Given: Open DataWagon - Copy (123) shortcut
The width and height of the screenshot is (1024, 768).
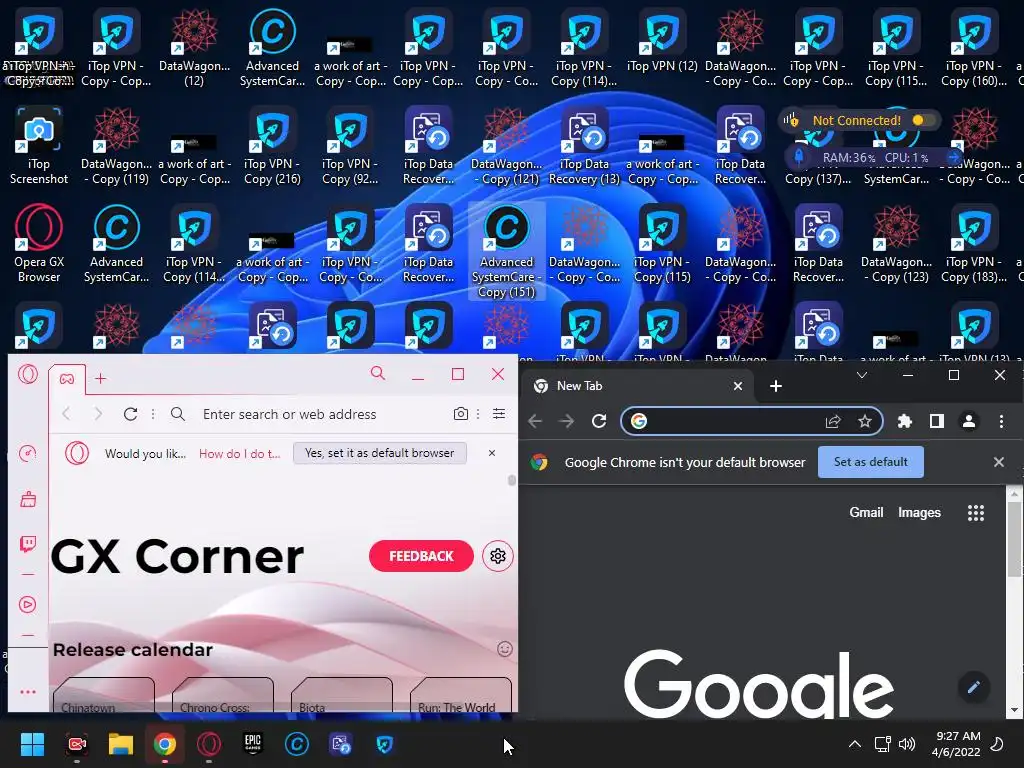Looking at the screenshot, I should click(896, 244).
